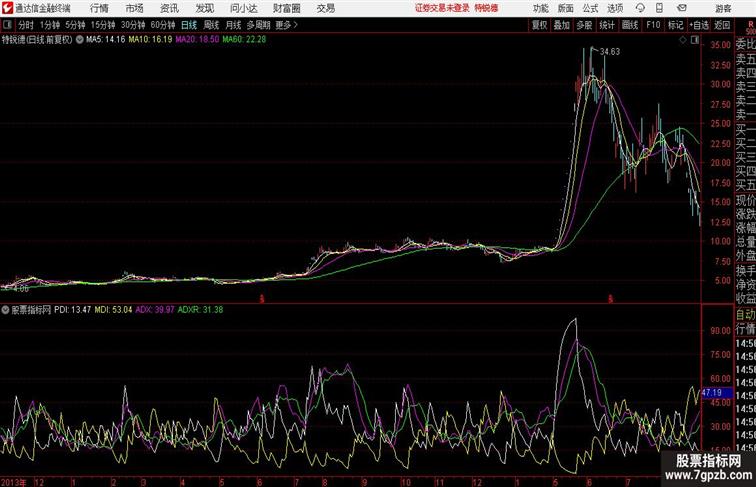The image size is (756, 487).
Task: Open the 交易 menu
Action: 325,8
